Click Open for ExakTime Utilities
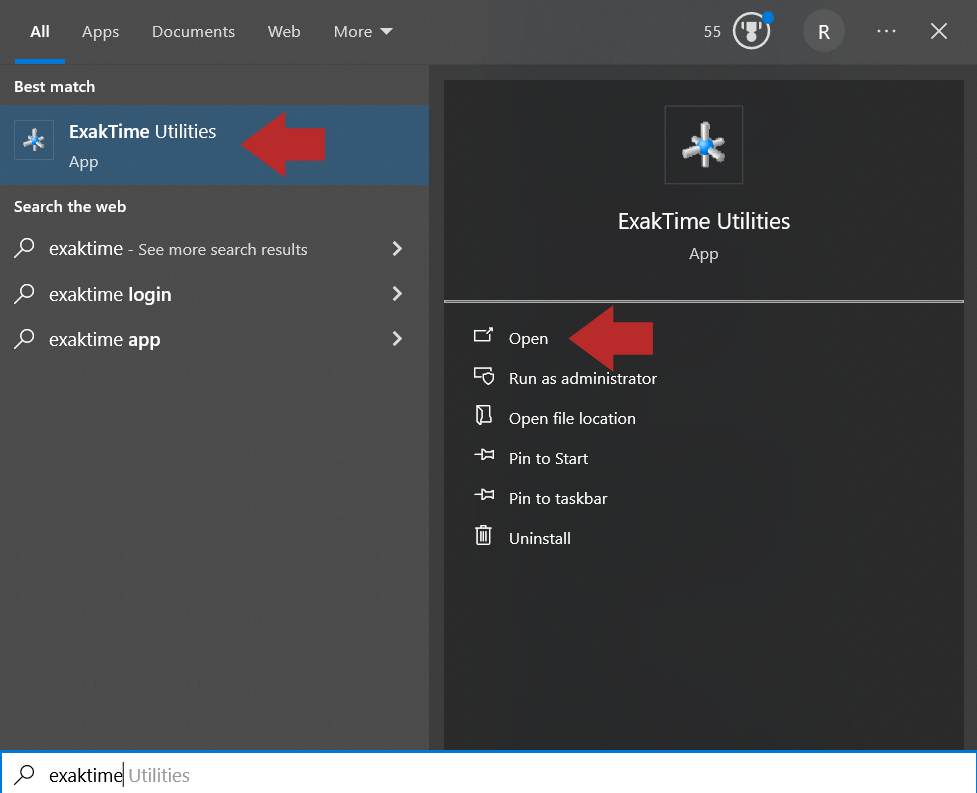Viewport: 977px width, 793px height. click(x=528, y=338)
